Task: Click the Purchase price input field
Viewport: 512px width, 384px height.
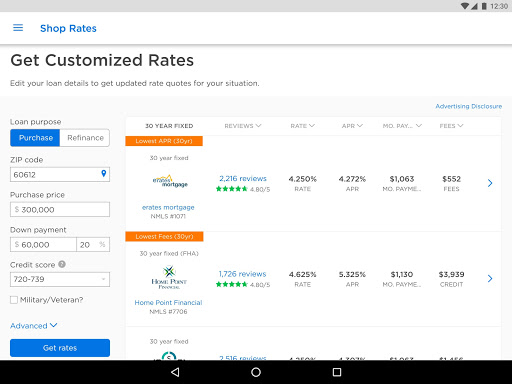Action: pyautogui.click(x=60, y=209)
